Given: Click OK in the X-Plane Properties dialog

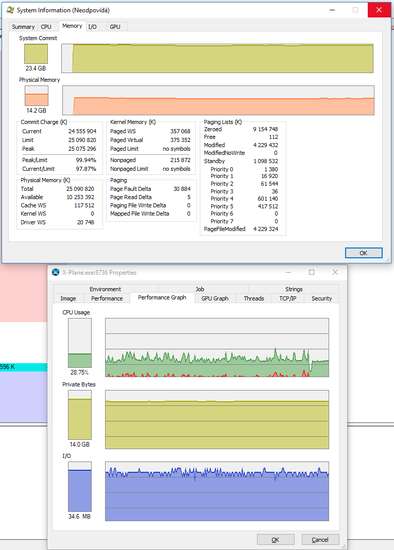Looking at the screenshot, I should (275, 539).
